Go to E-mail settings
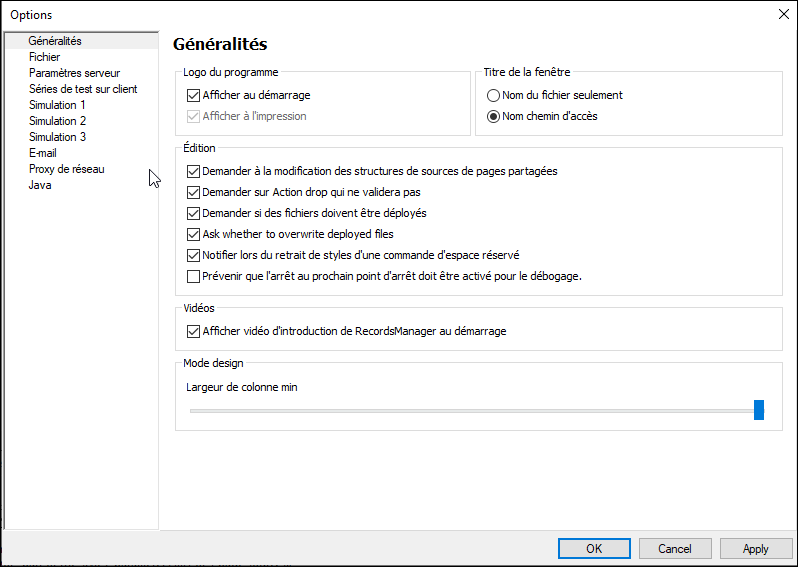 43,153
